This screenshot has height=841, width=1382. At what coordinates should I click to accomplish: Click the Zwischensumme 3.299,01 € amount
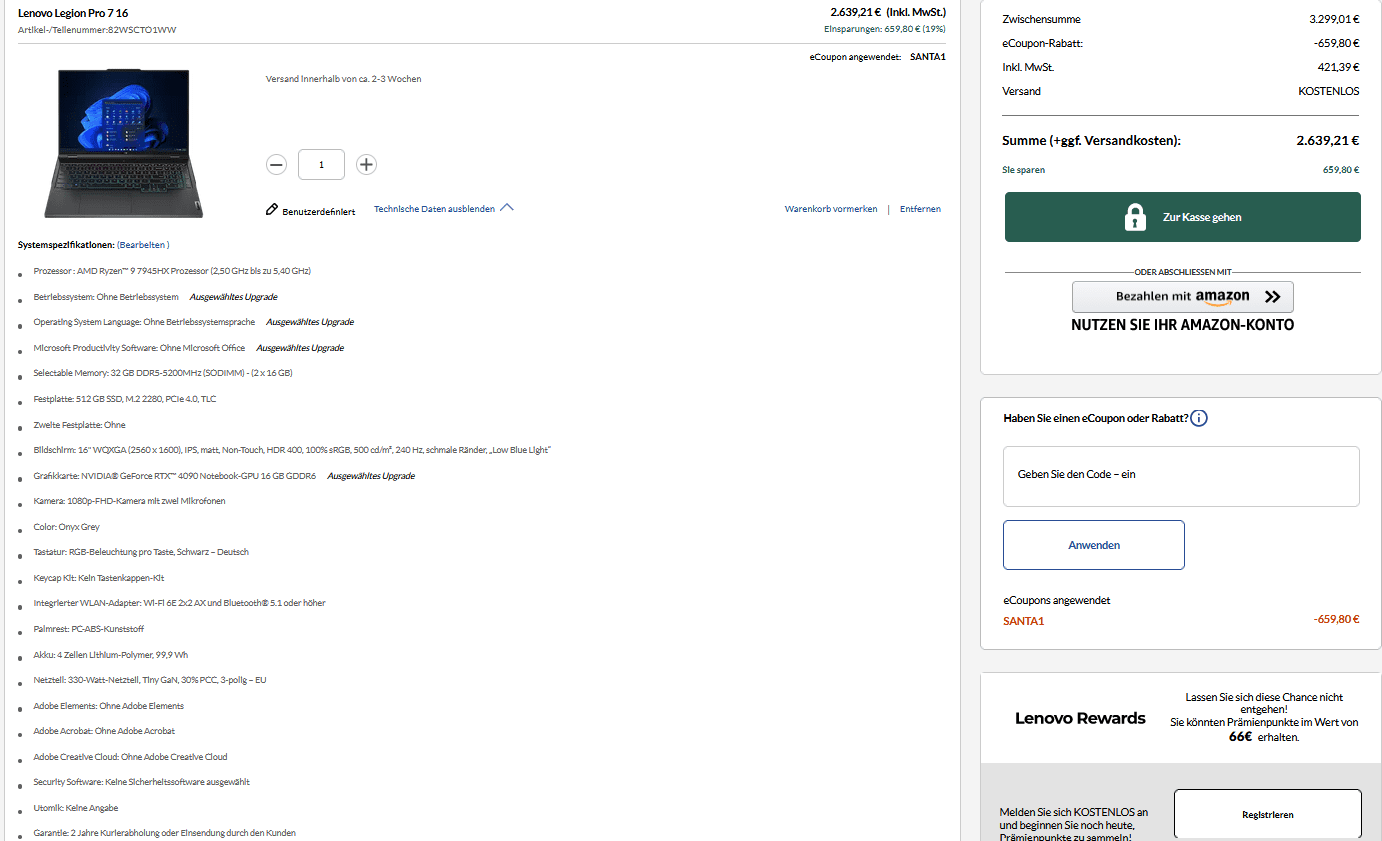click(x=1334, y=19)
